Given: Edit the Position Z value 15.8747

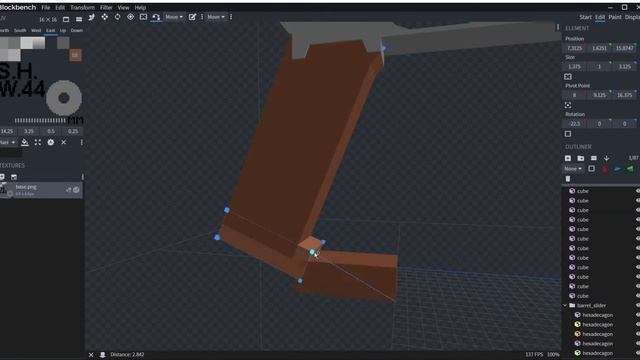Looking at the screenshot, I should [624, 48].
